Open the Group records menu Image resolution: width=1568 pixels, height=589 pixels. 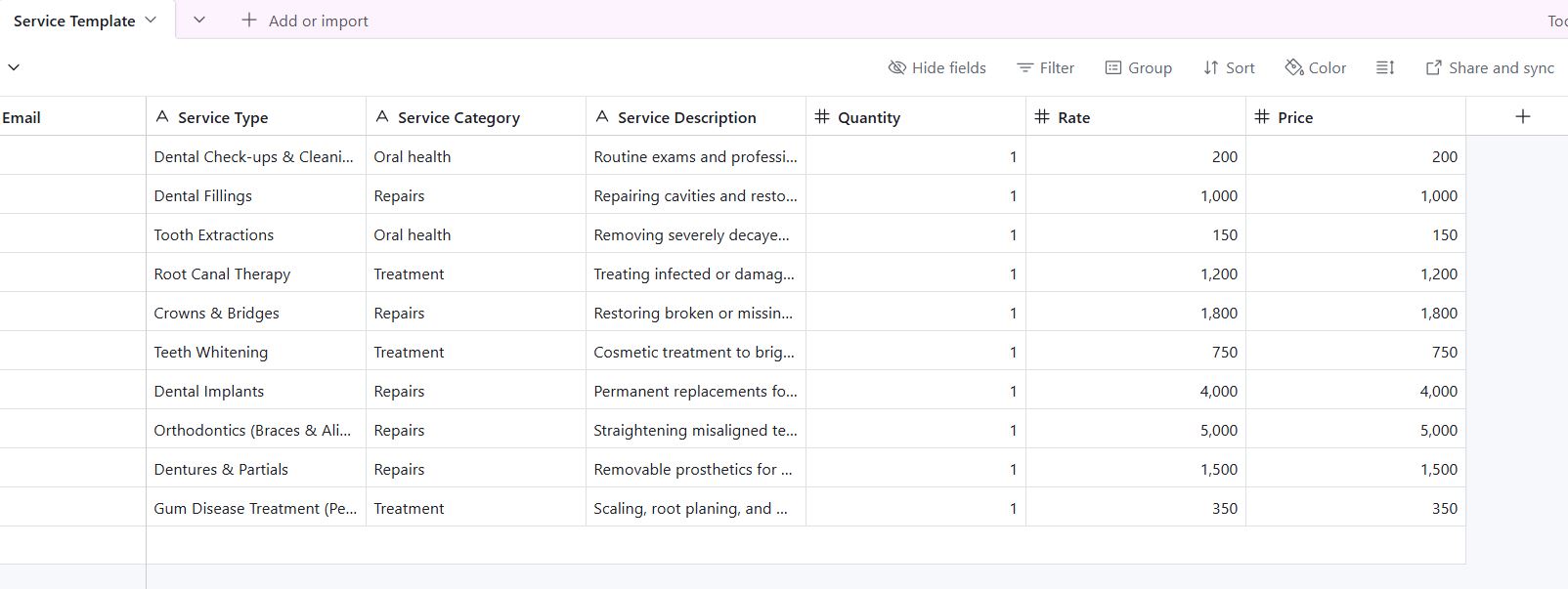coord(1138,67)
